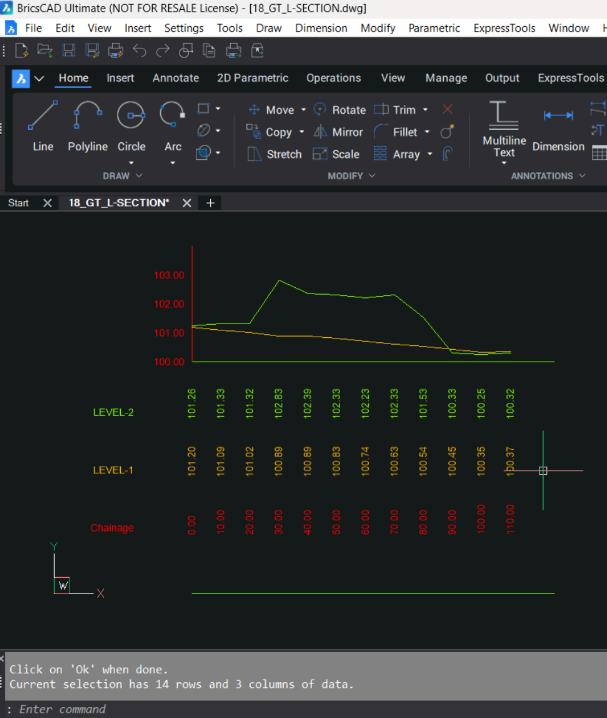This screenshot has height=718, width=607.
Task: Switch to the Start document tab
Action: (18, 203)
